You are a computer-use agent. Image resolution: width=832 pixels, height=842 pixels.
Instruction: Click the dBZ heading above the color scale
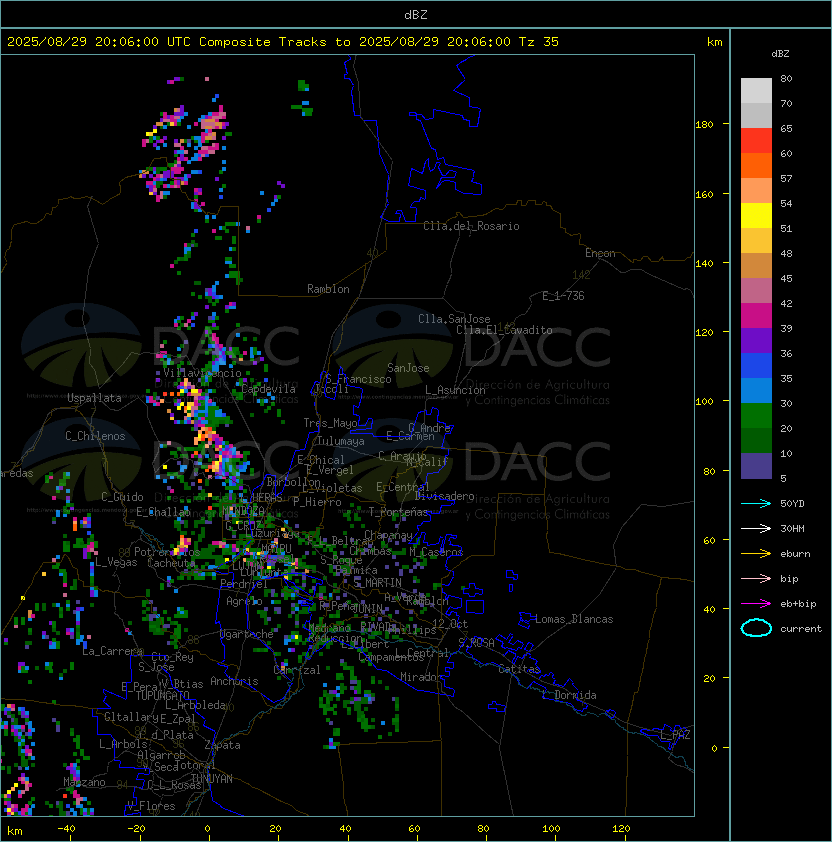click(780, 54)
